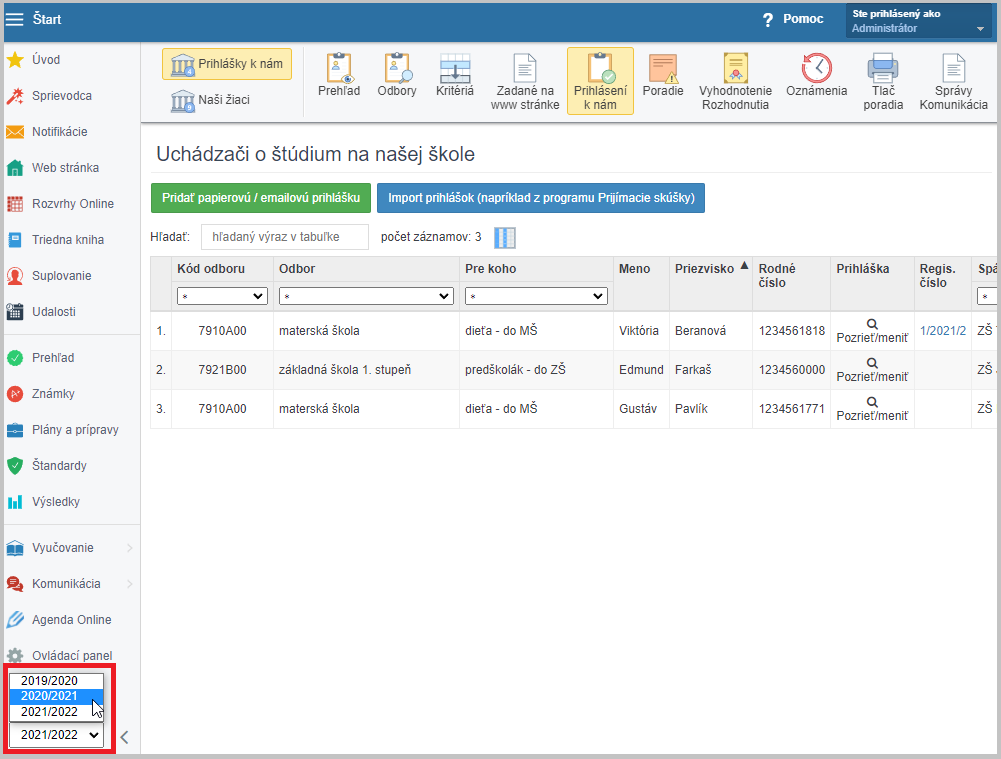The width and height of the screenshot is (1001, 759).
Task: Expand the Vyučovanie submenu arrow
Action: coord(130,548)
